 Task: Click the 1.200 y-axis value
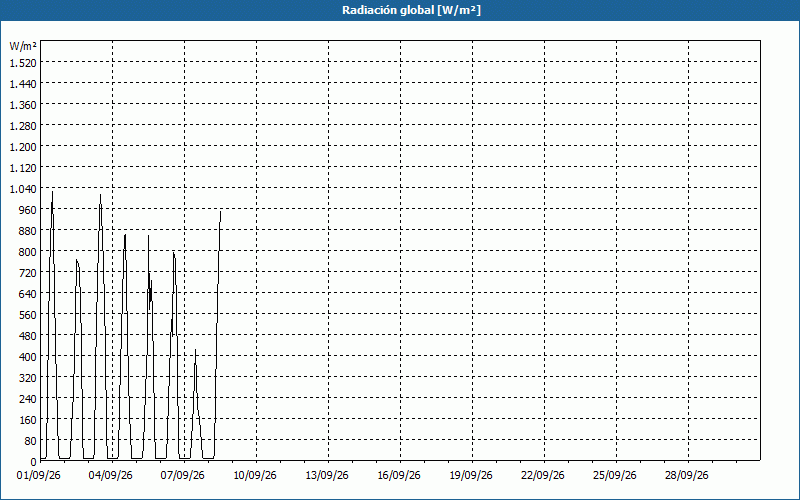coord(23,146)
